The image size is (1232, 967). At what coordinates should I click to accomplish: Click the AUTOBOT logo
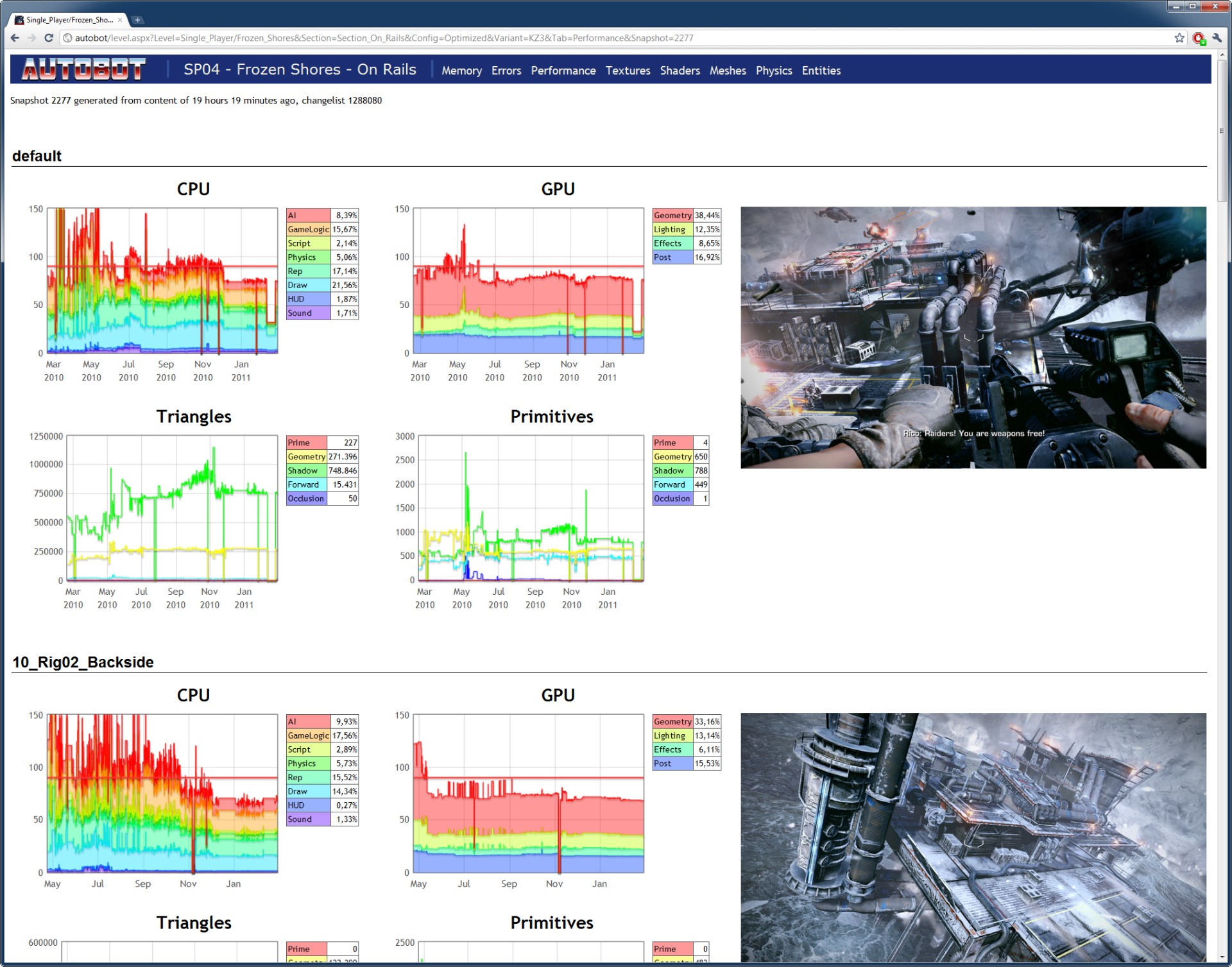[84, 69]
